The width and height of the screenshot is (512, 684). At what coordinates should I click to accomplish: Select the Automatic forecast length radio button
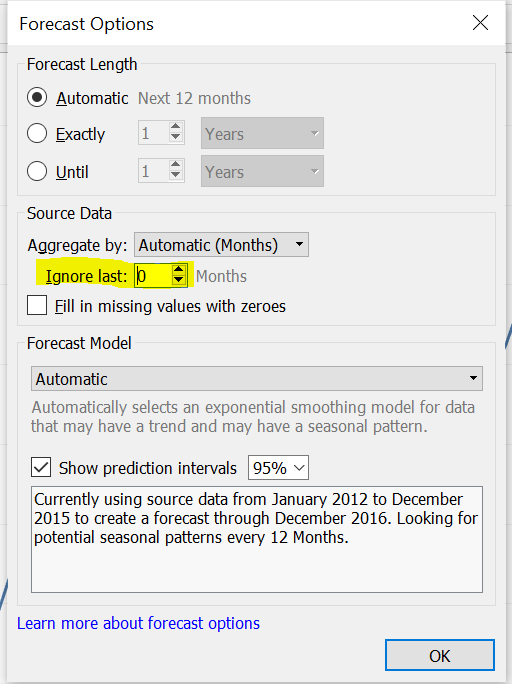(37, 98)
